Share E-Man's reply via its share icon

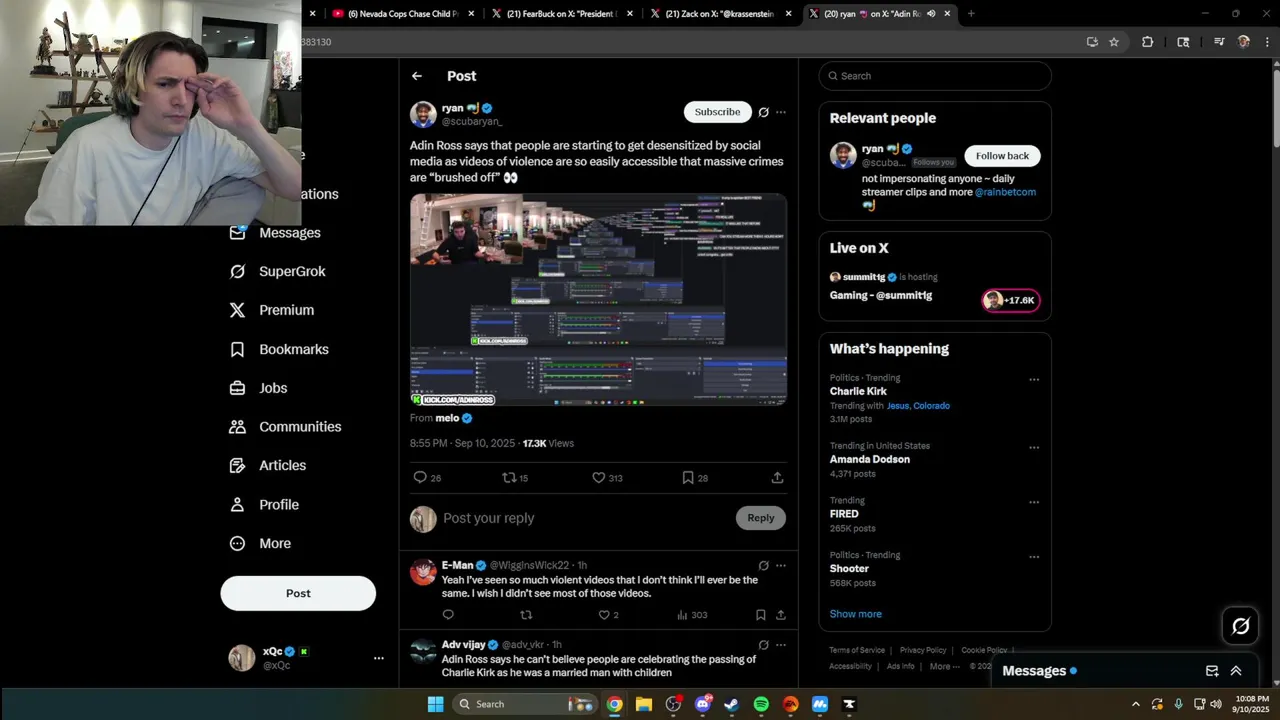click(x=781, y=615)
